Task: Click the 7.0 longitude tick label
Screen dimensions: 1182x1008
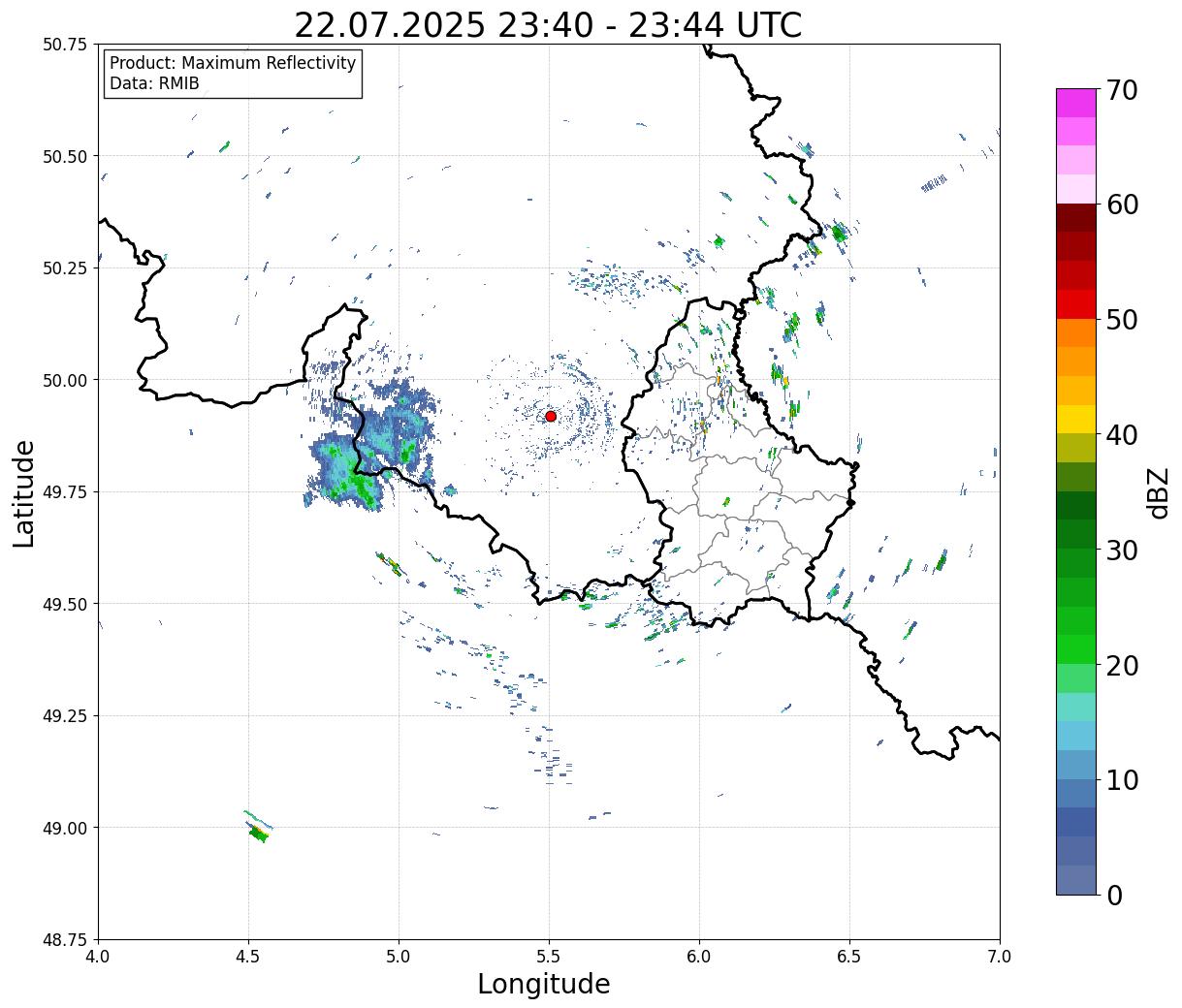Action: (x=1000, y=957)
